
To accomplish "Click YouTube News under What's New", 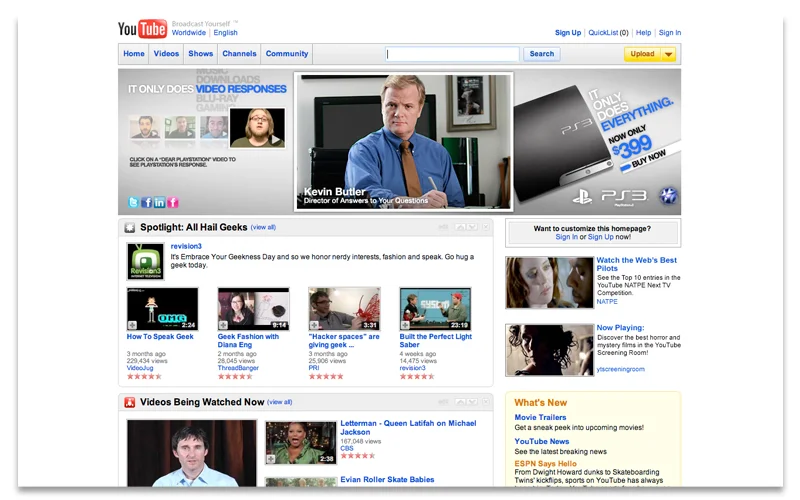I will point(542,441).
